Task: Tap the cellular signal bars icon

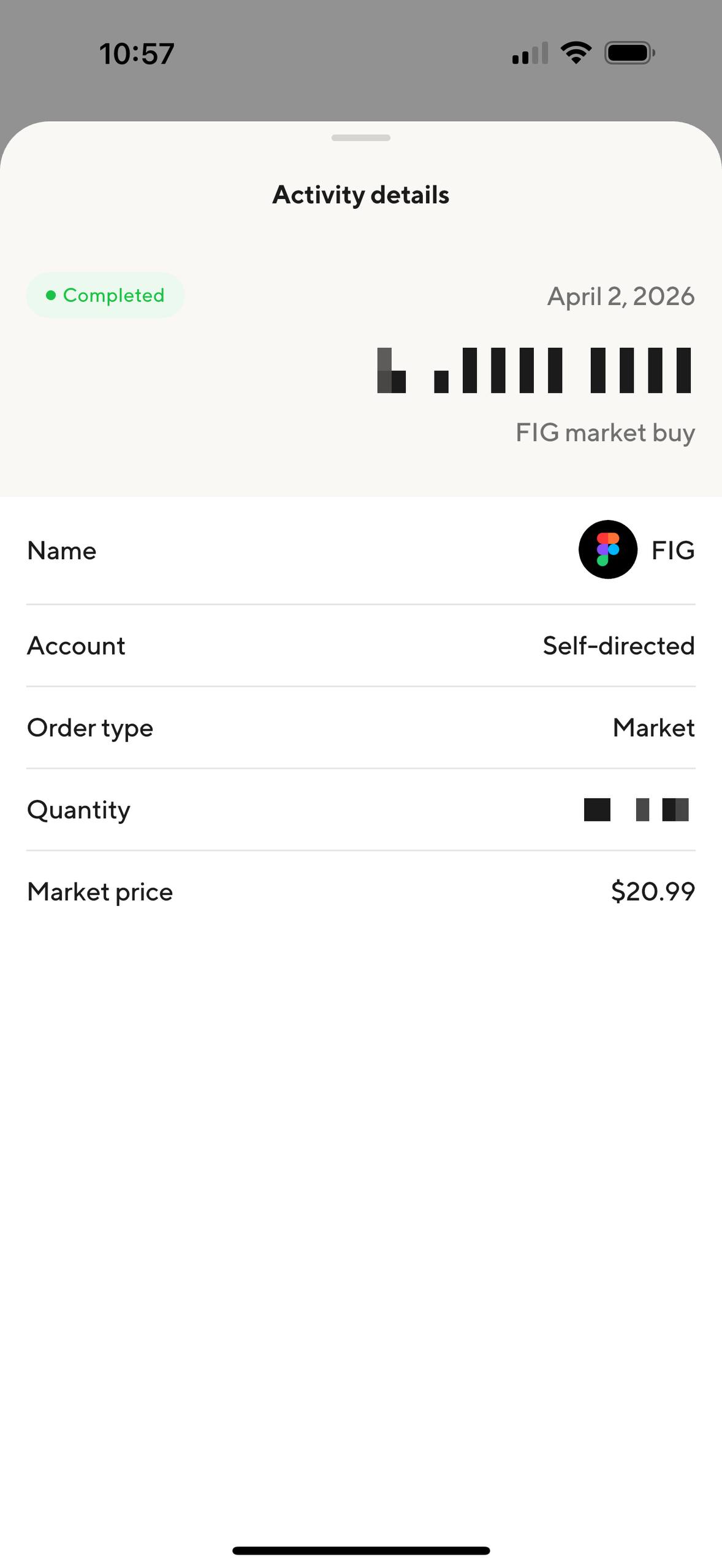Action: coord(530,53)
